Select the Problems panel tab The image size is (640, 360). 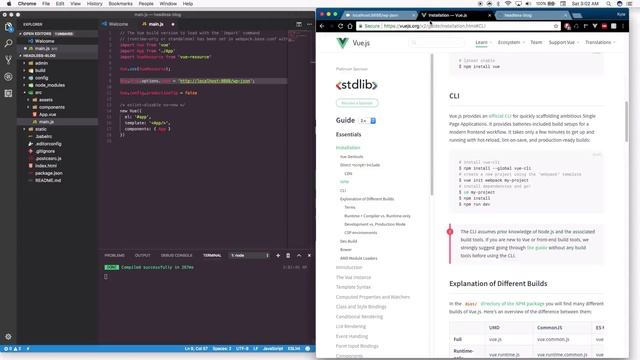pos(114,256)
